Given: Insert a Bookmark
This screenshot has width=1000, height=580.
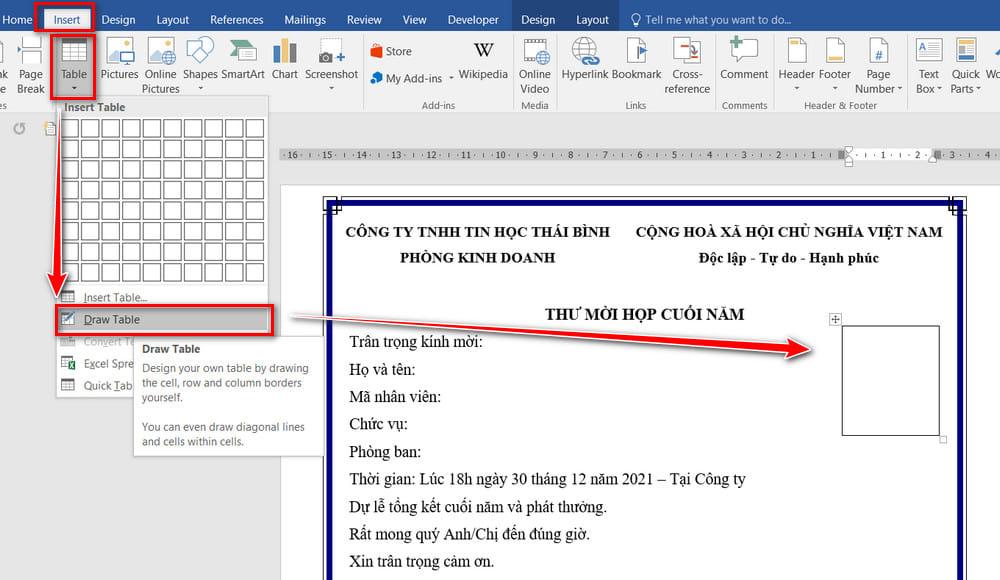Looking at the screenshot, I should tap(636, 59).
